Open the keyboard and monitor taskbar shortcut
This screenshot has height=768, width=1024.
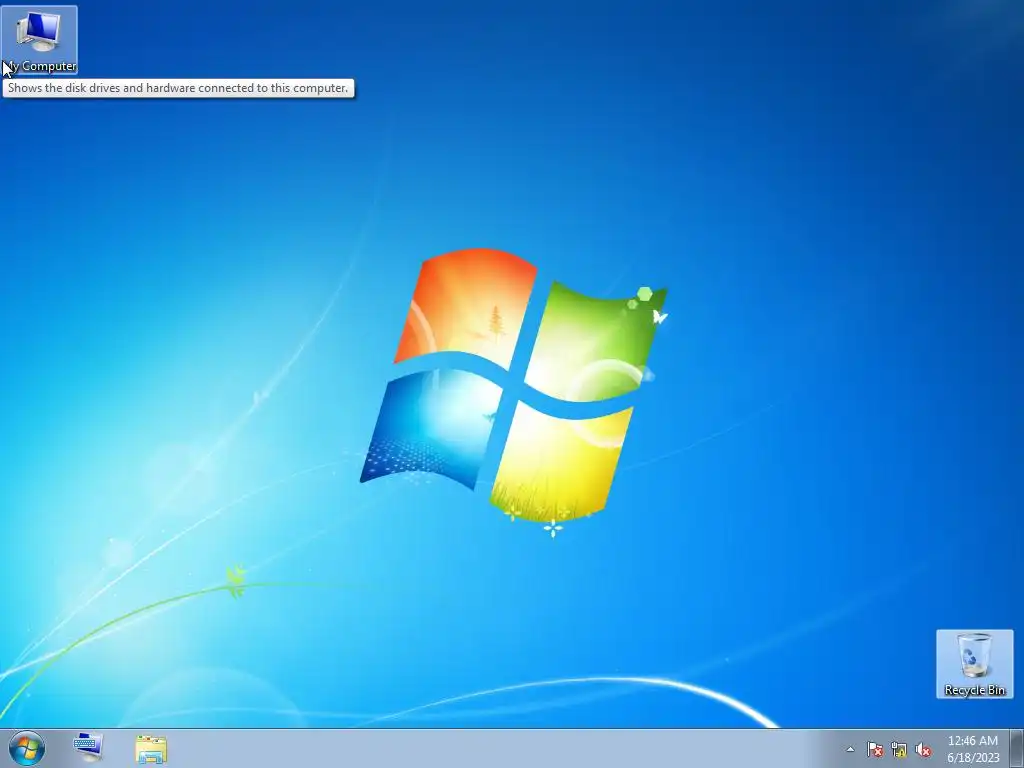click(88, 748)
